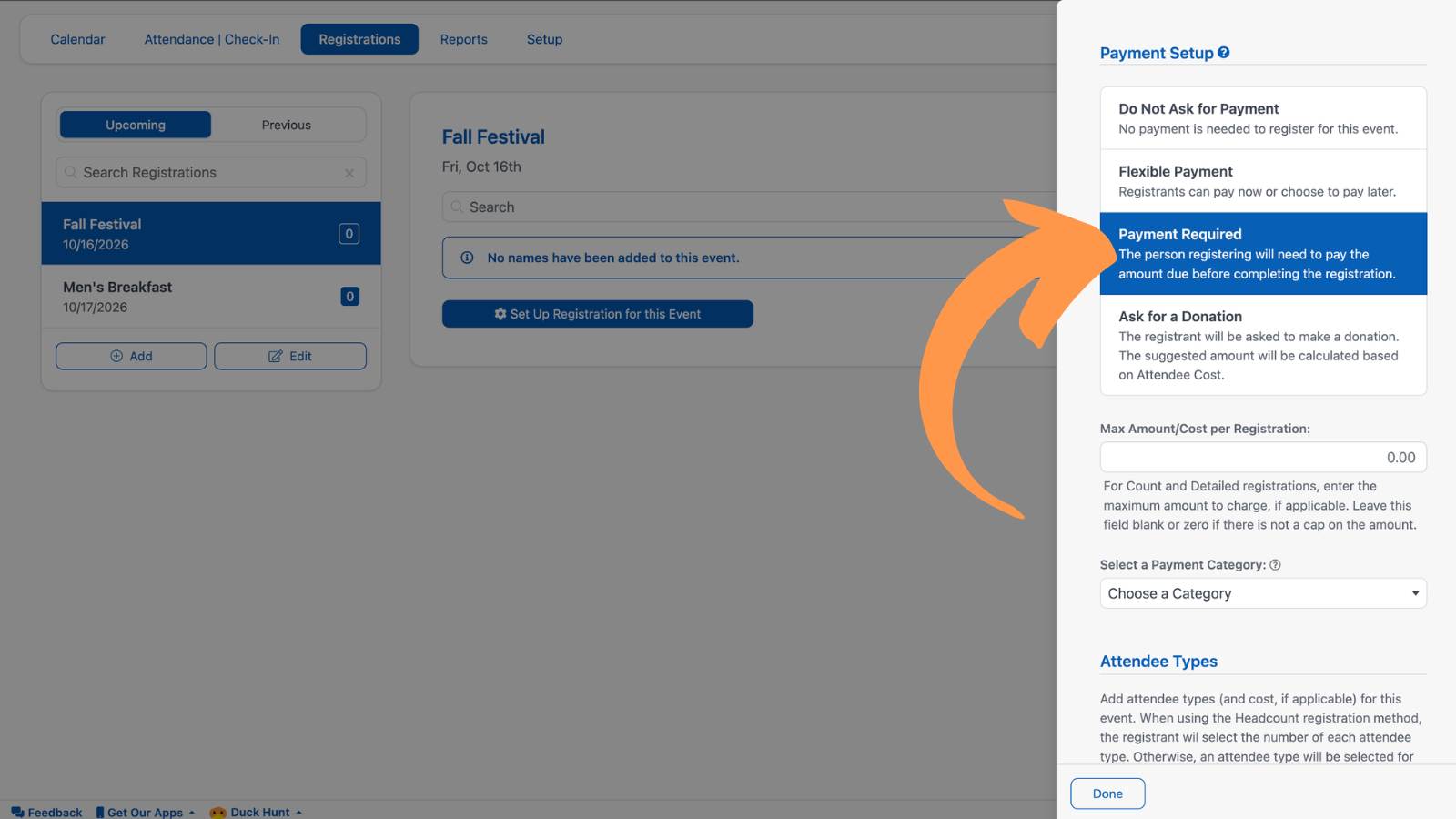The width and height of the screenshot is (1456, 819).
Task: Click the Duck Hunt icon
Action: point(217,812)
